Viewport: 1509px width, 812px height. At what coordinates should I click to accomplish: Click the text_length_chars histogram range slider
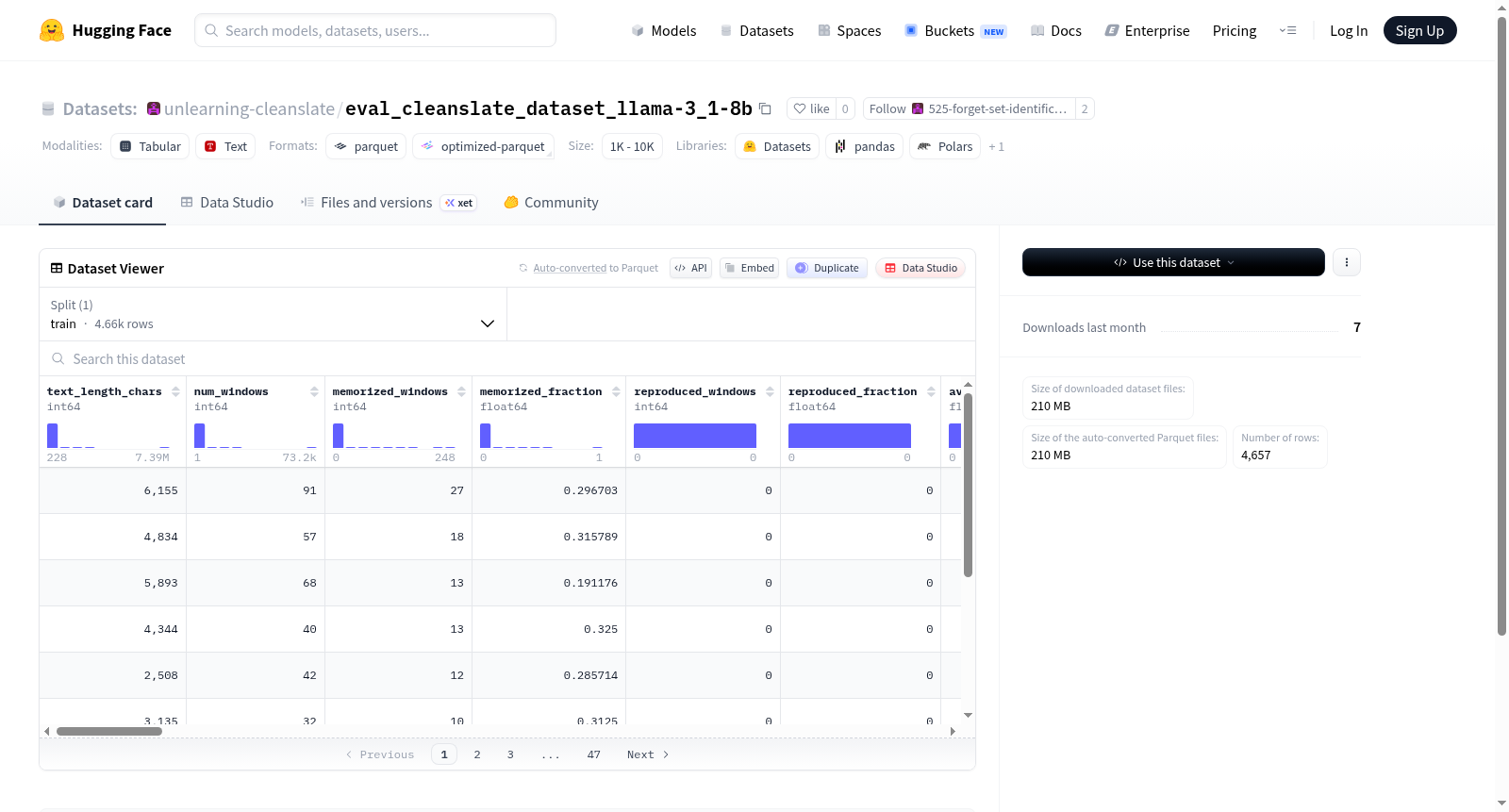coord(108,436)
